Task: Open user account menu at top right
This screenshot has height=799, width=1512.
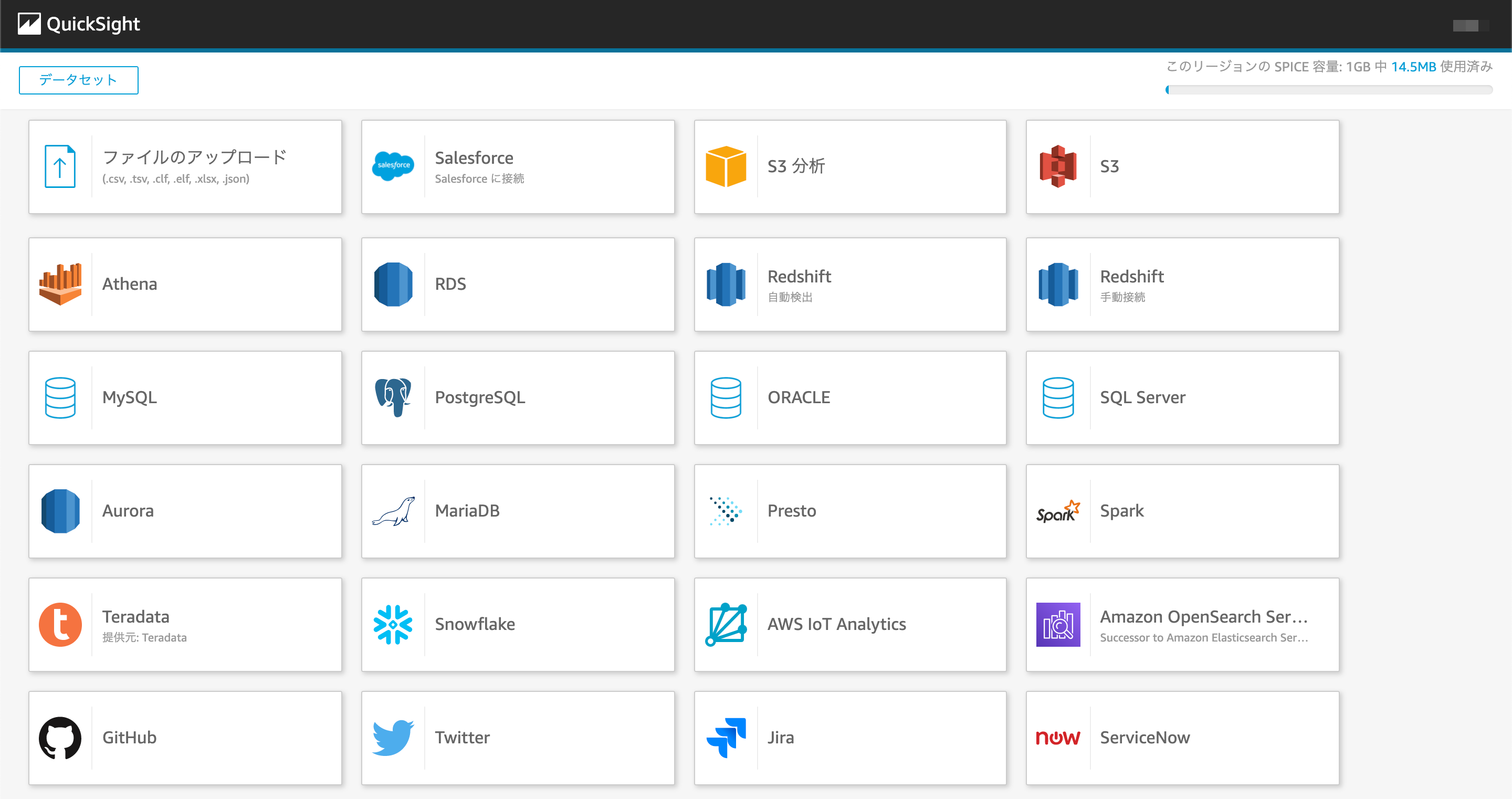Action: point(1470,25)
